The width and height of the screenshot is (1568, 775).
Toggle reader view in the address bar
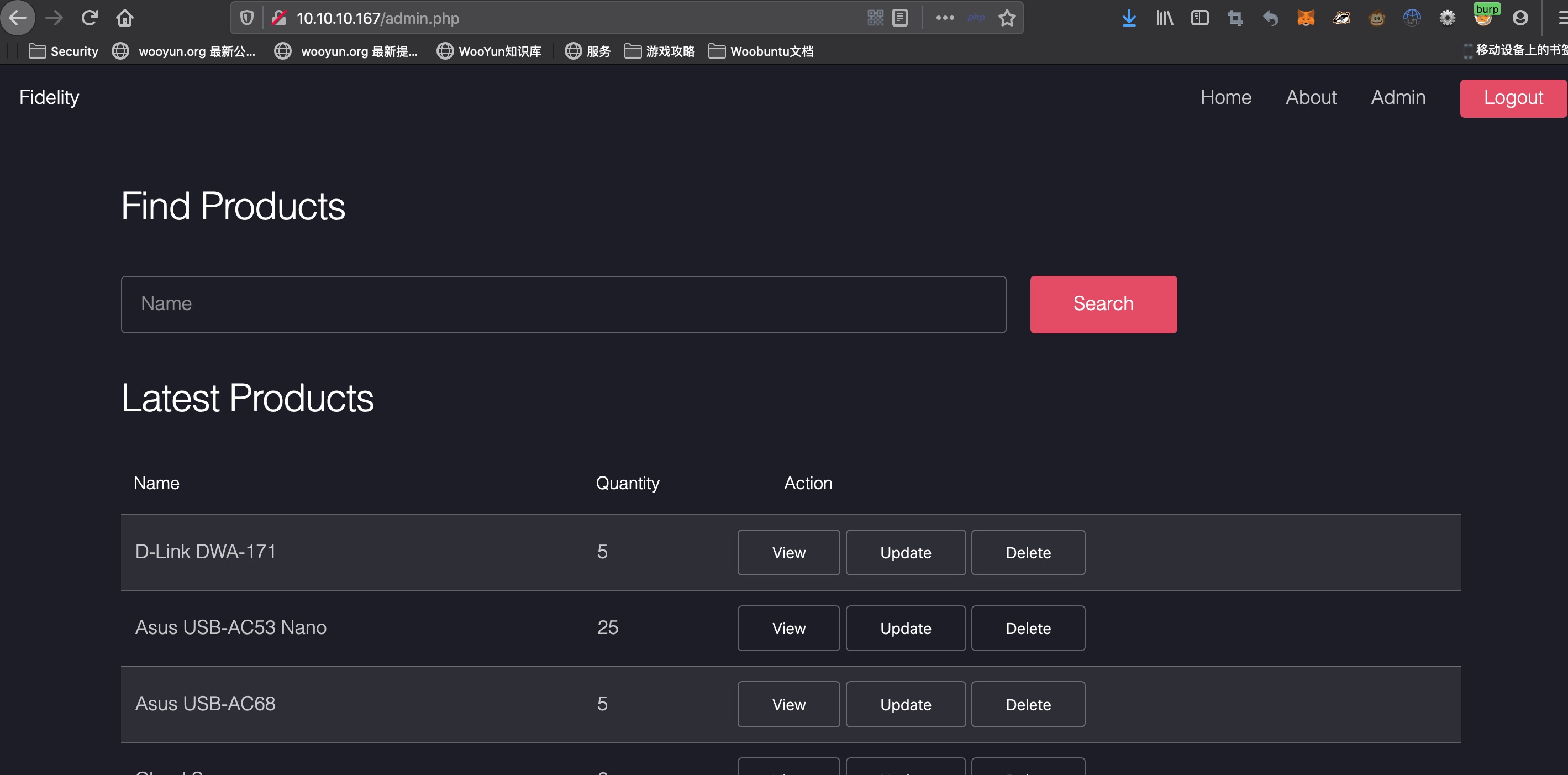pos(899,18)
